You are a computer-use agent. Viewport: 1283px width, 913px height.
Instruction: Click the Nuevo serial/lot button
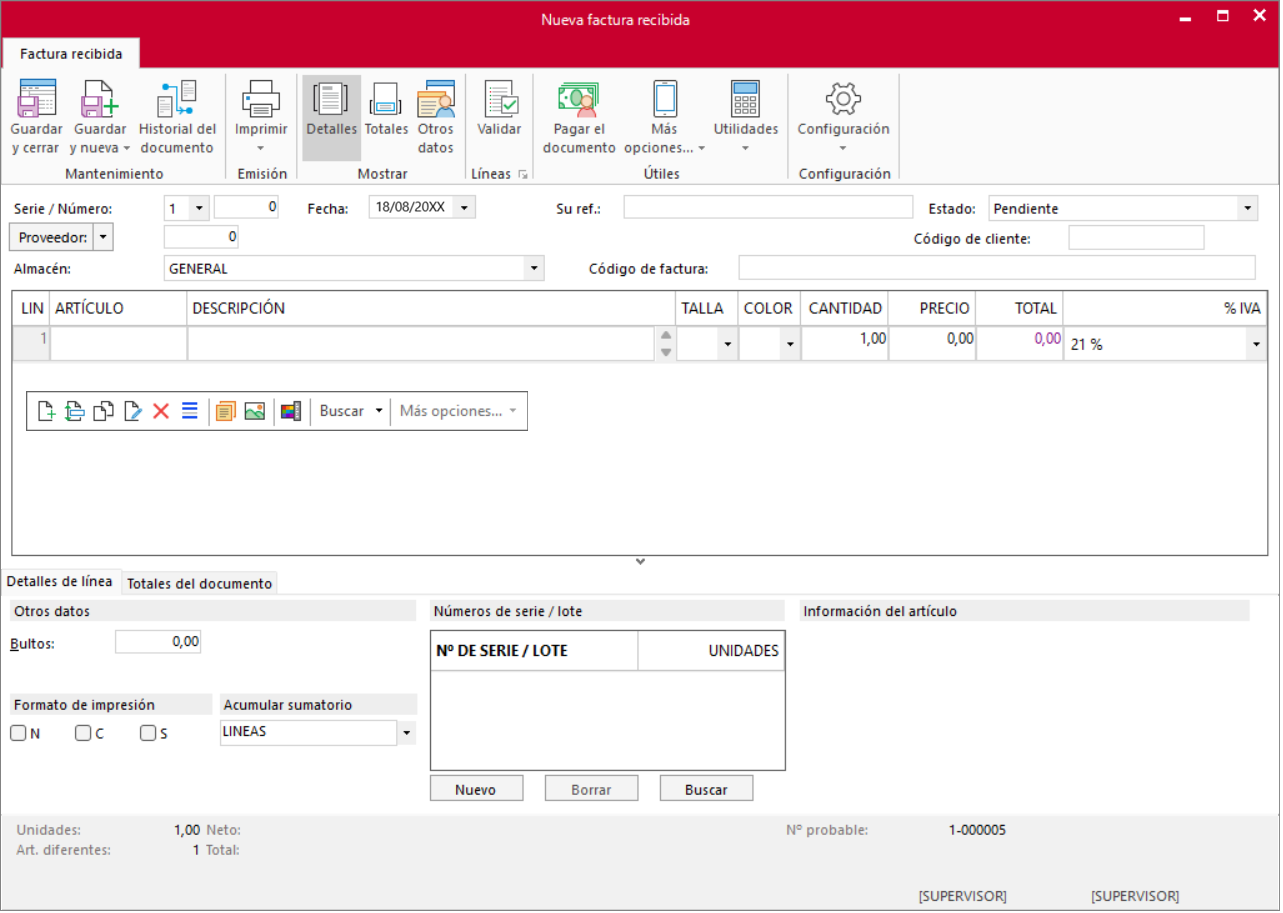pos(476,789)
